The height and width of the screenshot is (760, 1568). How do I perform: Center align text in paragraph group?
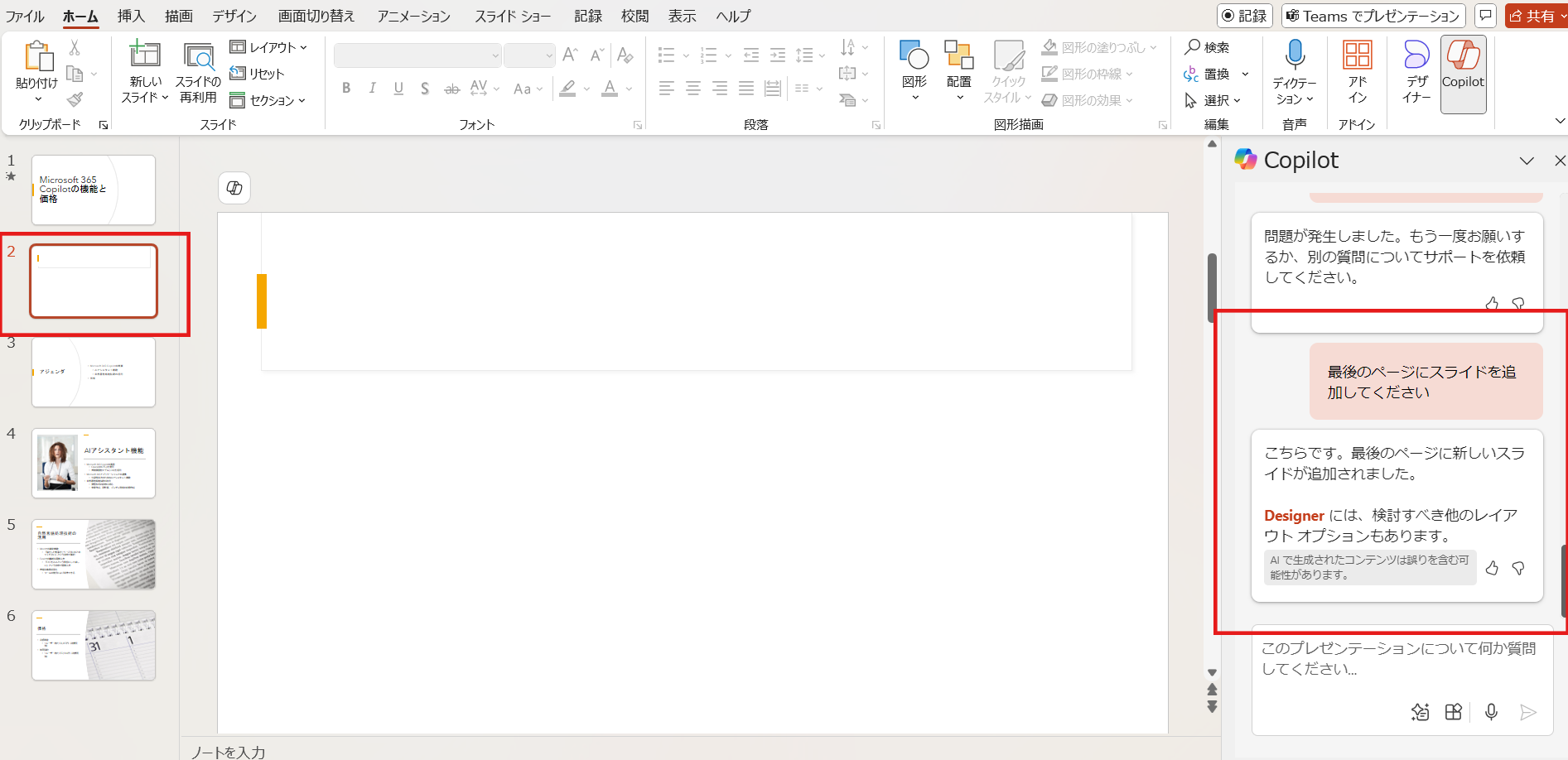[693, 88]
